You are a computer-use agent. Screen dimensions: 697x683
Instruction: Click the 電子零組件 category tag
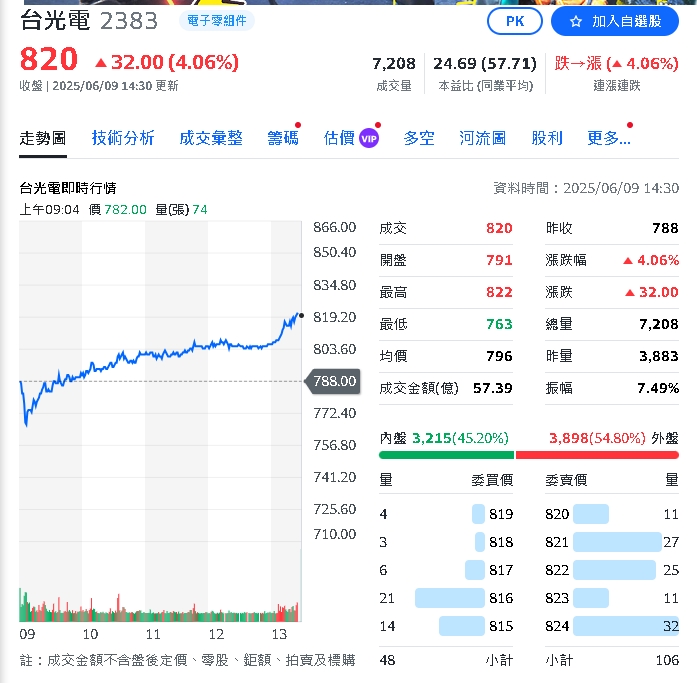(x=217, y=20)
